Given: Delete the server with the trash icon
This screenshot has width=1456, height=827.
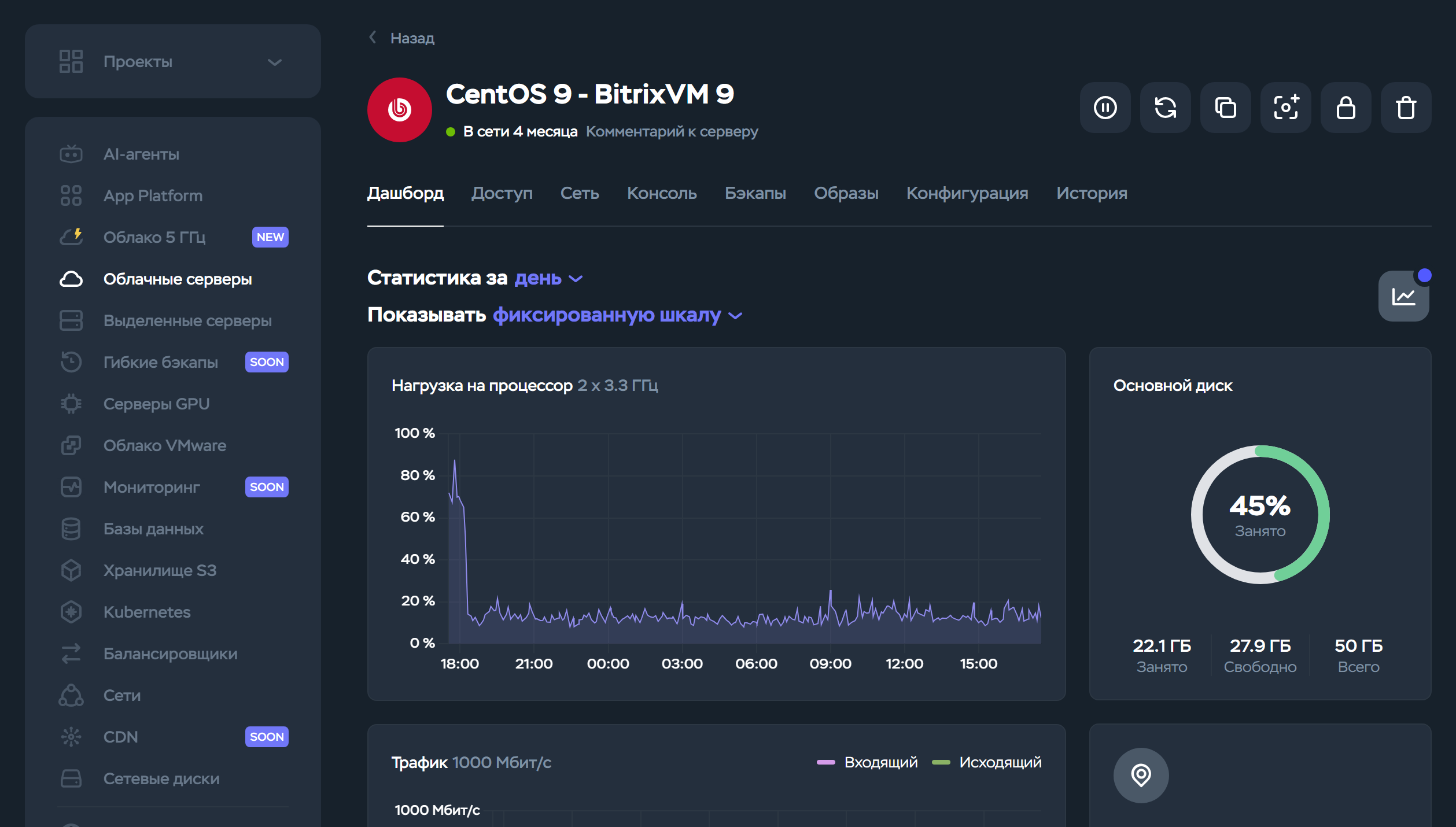Looking at the screenshot, I should pos(1406,108).
